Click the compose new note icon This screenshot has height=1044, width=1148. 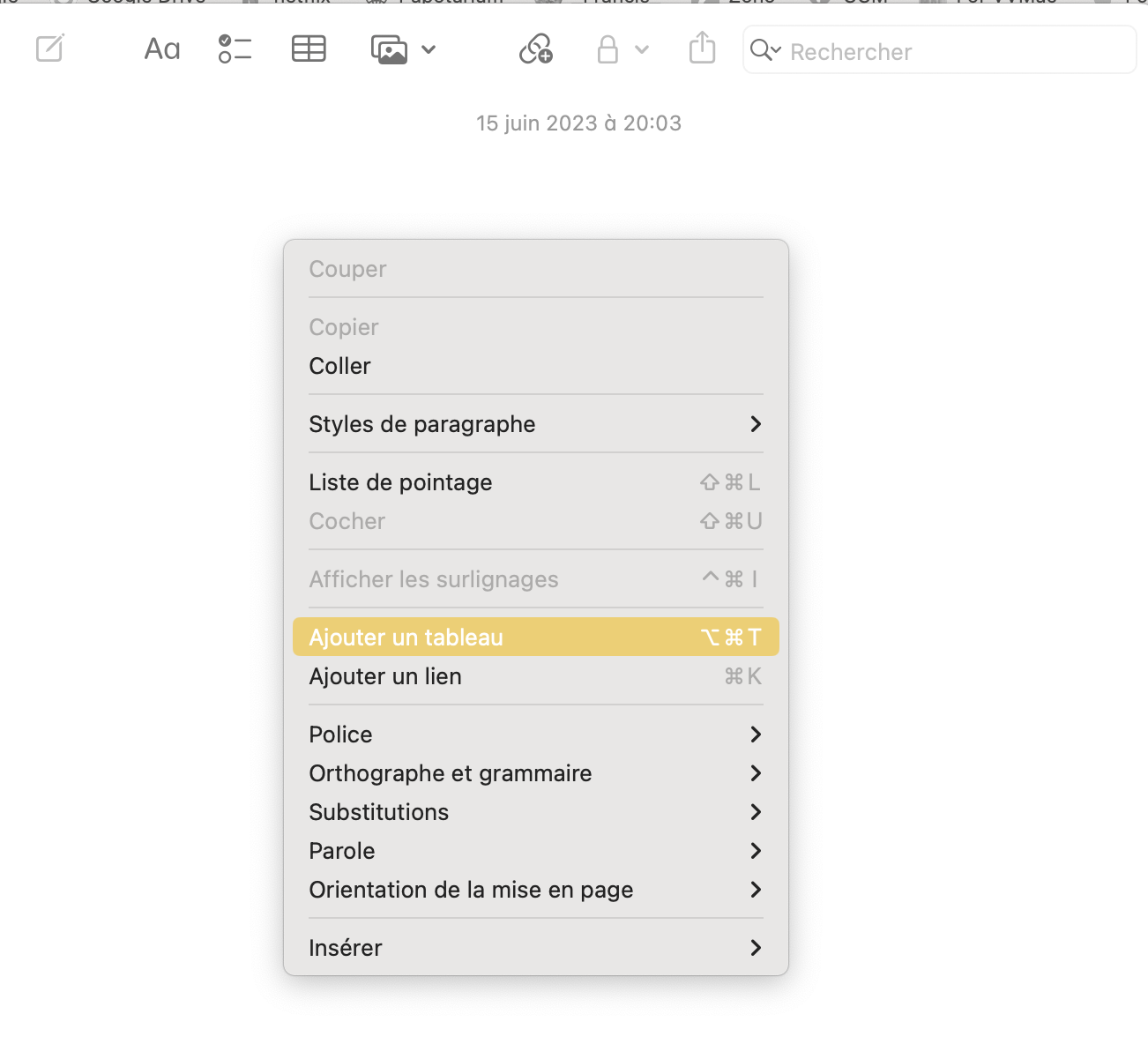[50, 48]
